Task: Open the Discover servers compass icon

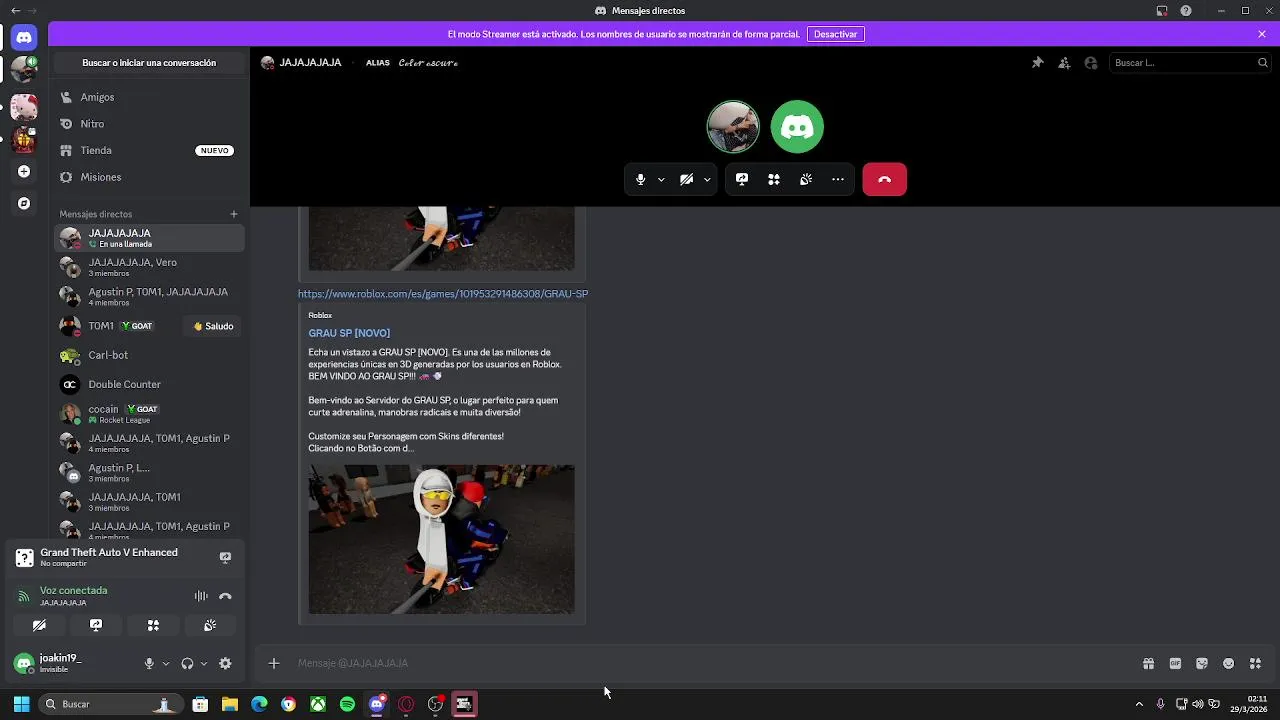Action: tap(24, 203)
